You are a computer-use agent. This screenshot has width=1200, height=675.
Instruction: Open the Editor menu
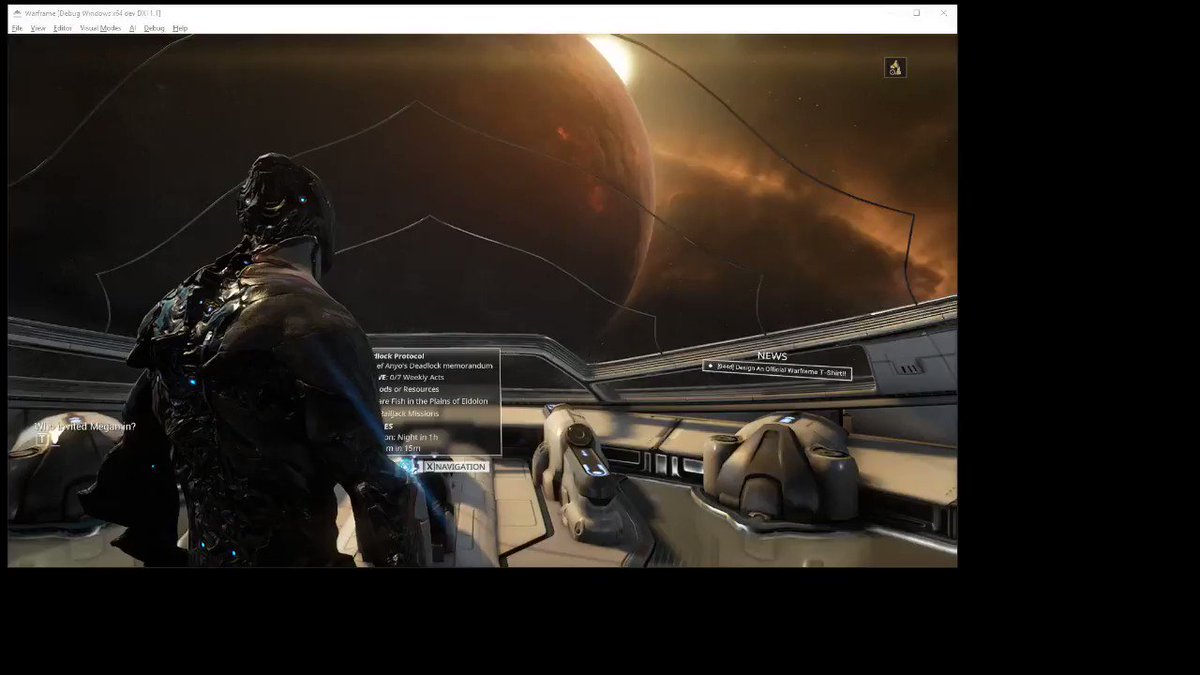(63, 28)
